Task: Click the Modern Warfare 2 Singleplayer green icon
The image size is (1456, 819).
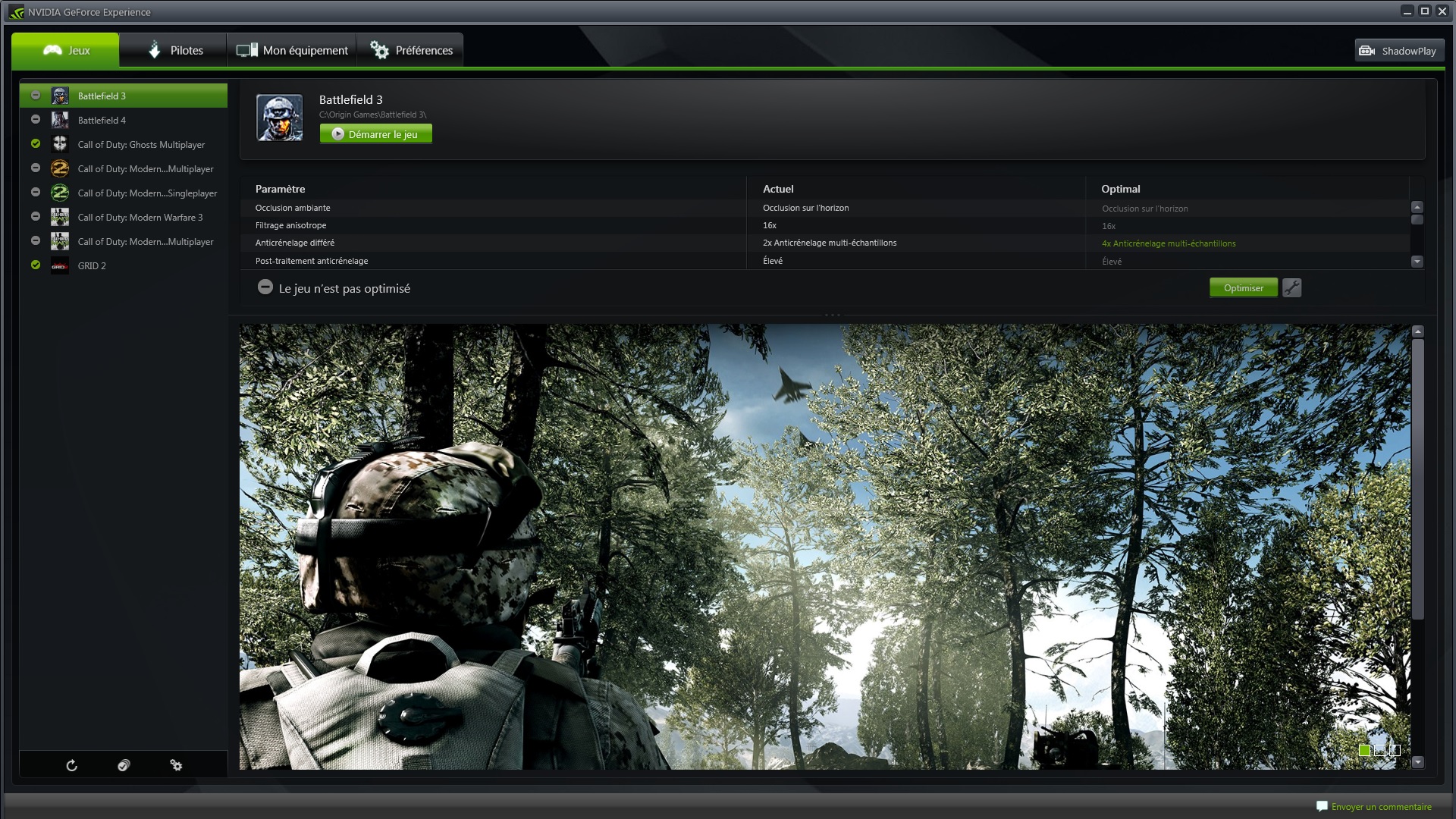Action: point(60,193)
